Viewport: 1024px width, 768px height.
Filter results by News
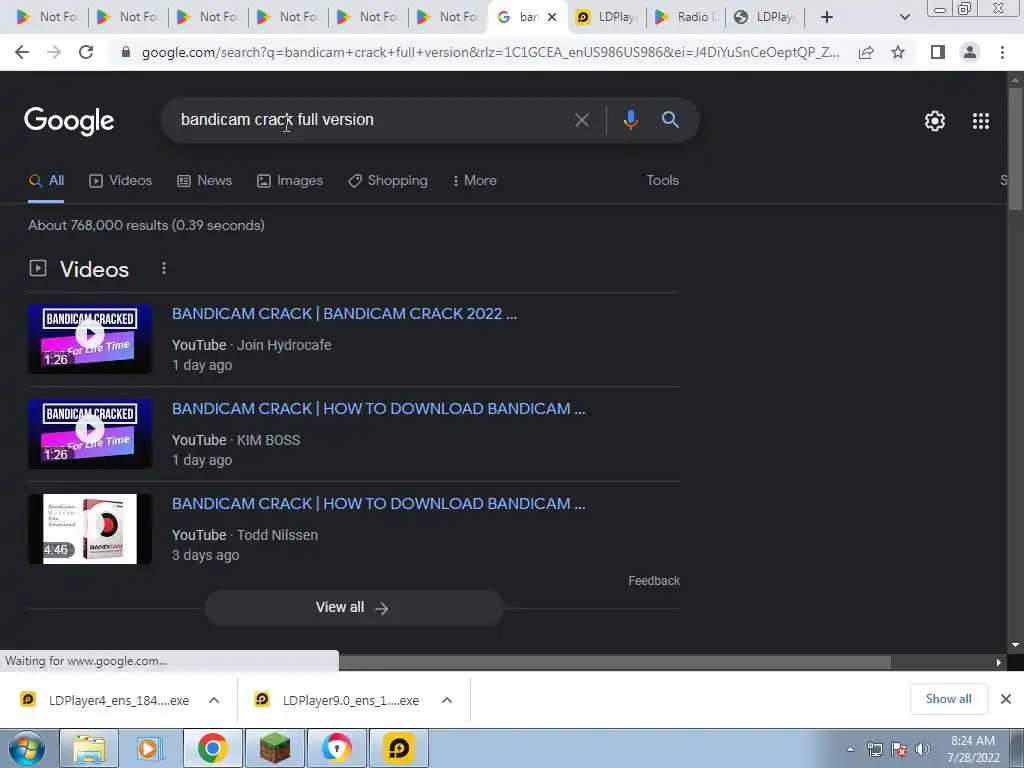204,181
